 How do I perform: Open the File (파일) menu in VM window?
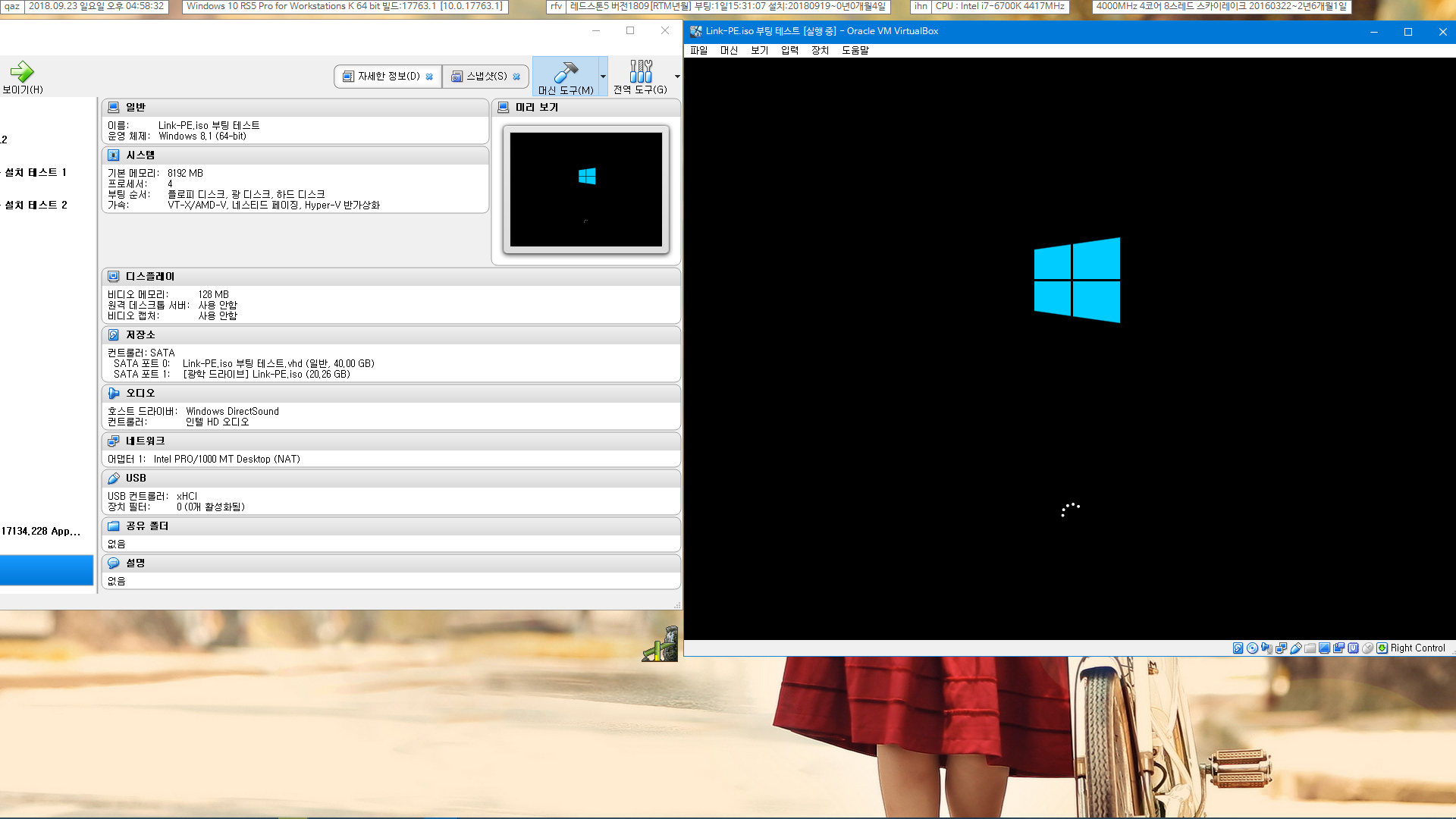coord(699,50)
